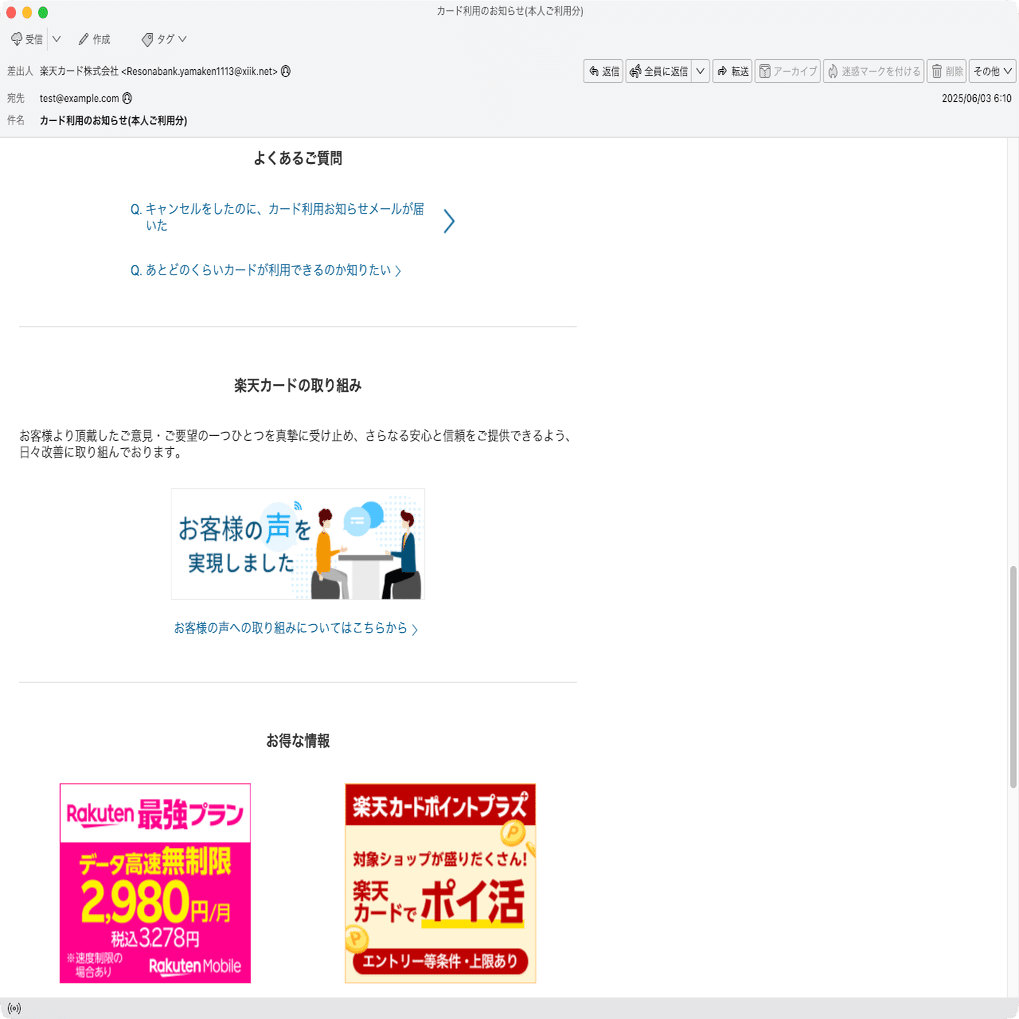Viewport: 1019px width, 1019px height.
Task: Click the タグ tag icon
Action: [148, 39]
